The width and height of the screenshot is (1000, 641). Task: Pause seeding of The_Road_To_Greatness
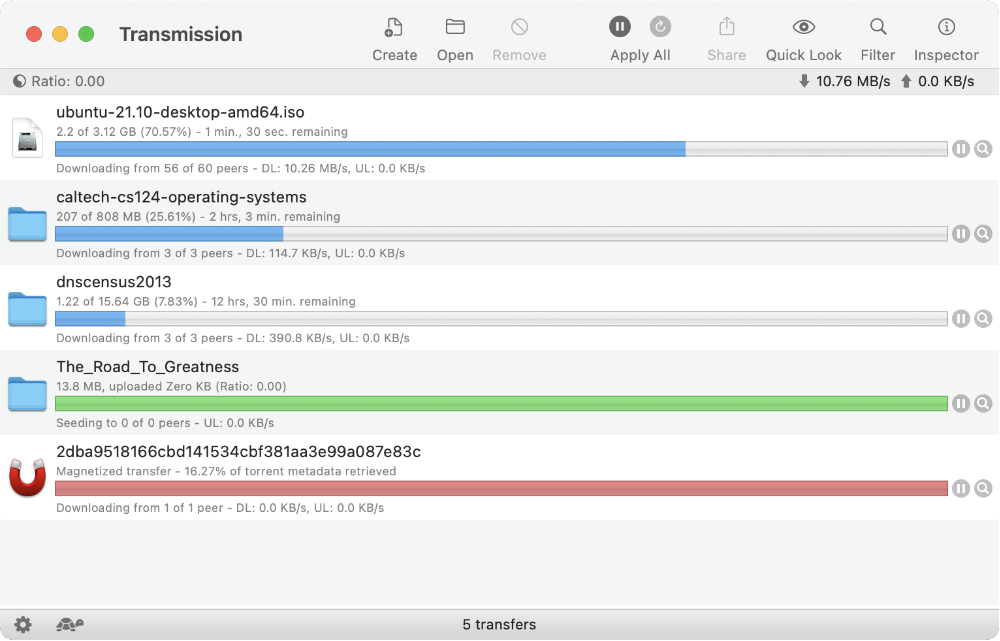coord(959,403)
